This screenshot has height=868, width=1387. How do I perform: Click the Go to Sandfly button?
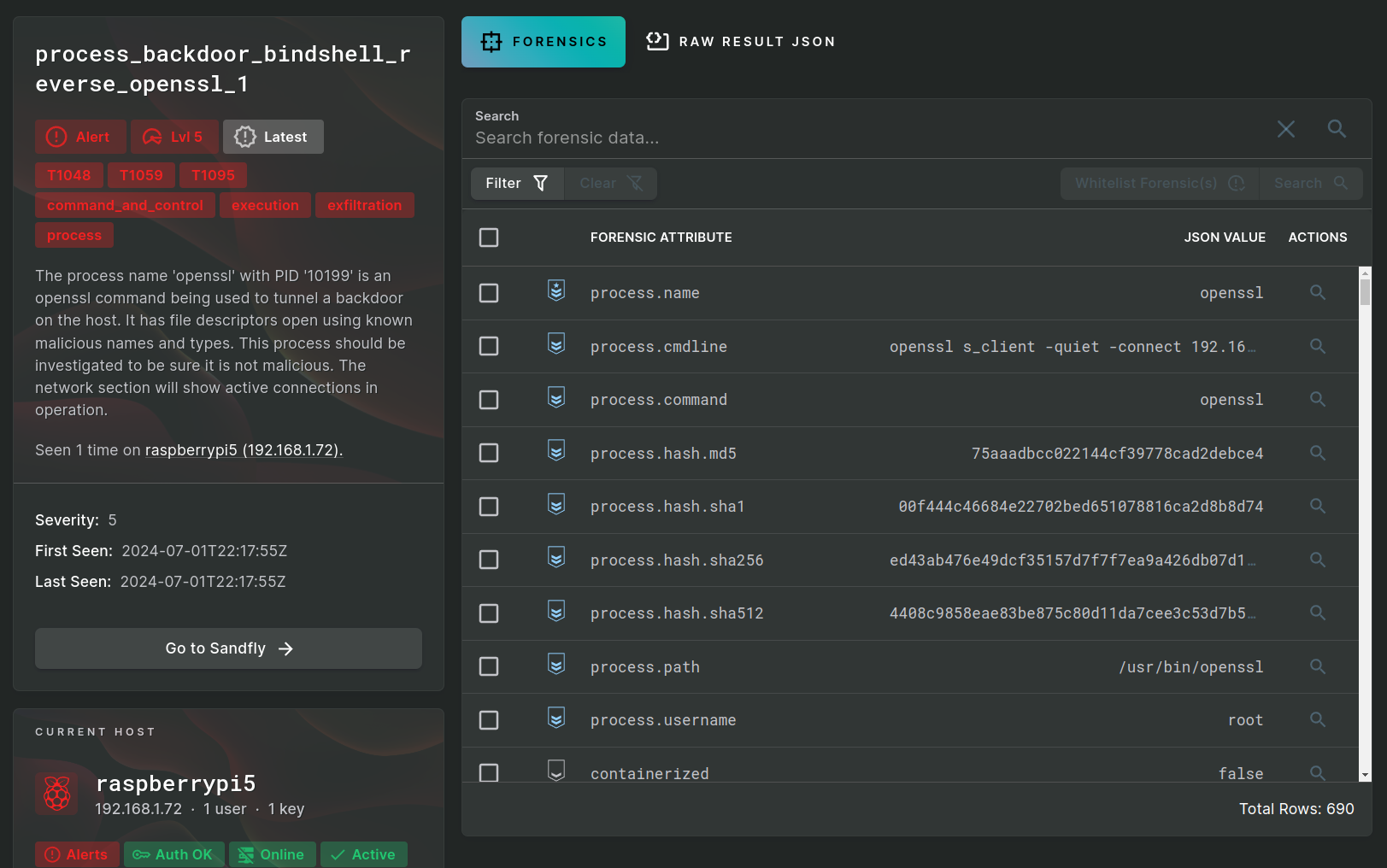click(228, 648)
